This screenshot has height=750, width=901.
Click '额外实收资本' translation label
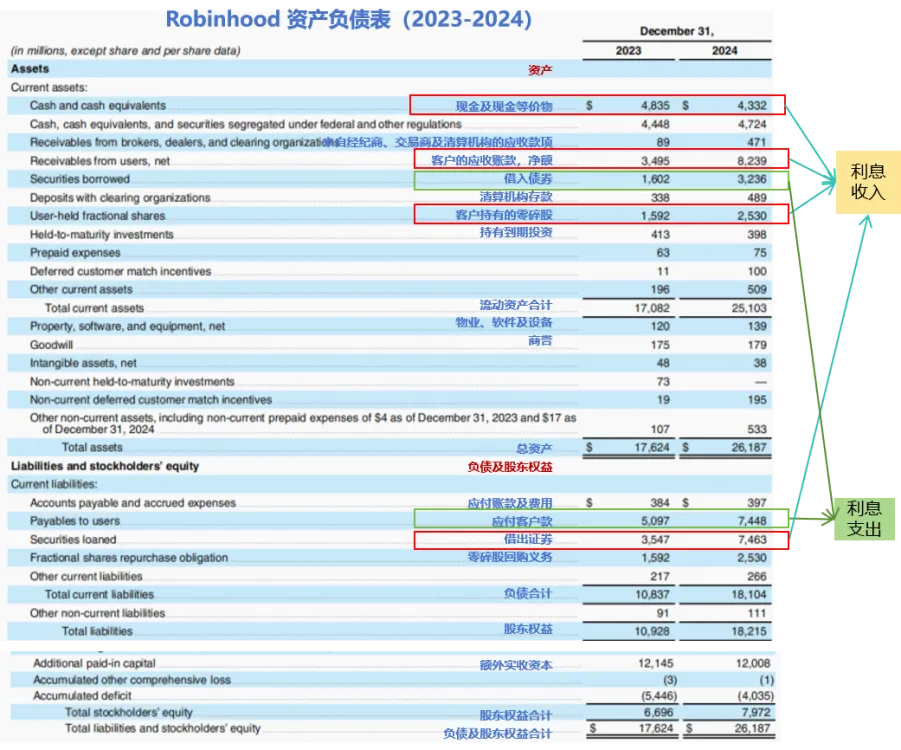point(516,666)
